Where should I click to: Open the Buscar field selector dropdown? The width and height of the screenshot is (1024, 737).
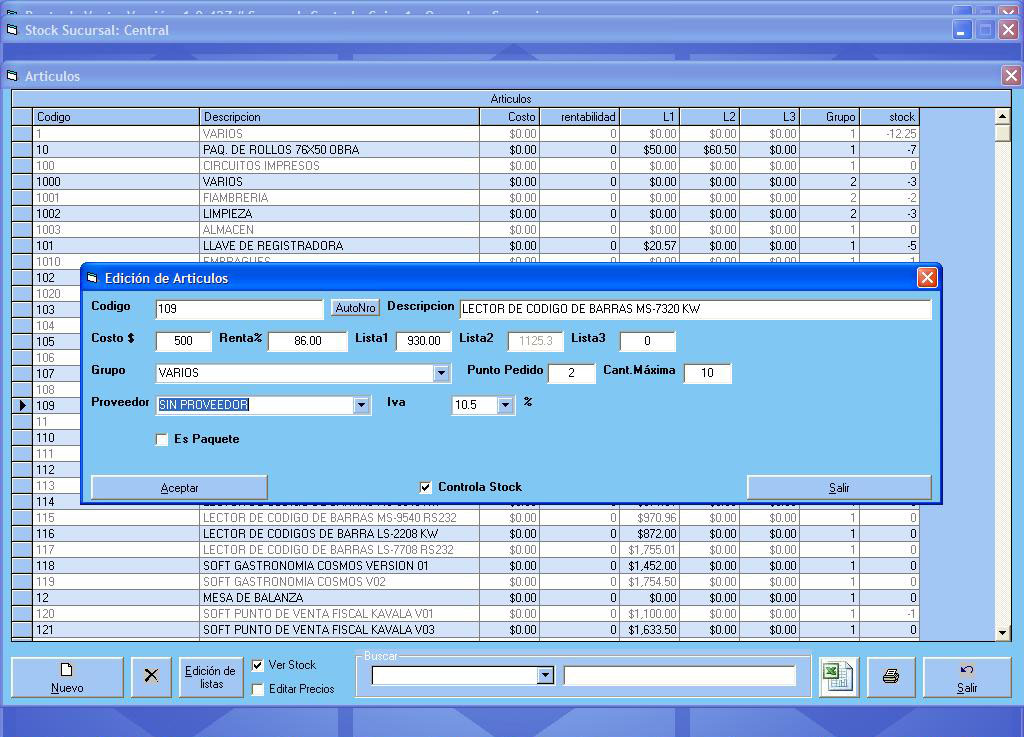tap(545, 675)
